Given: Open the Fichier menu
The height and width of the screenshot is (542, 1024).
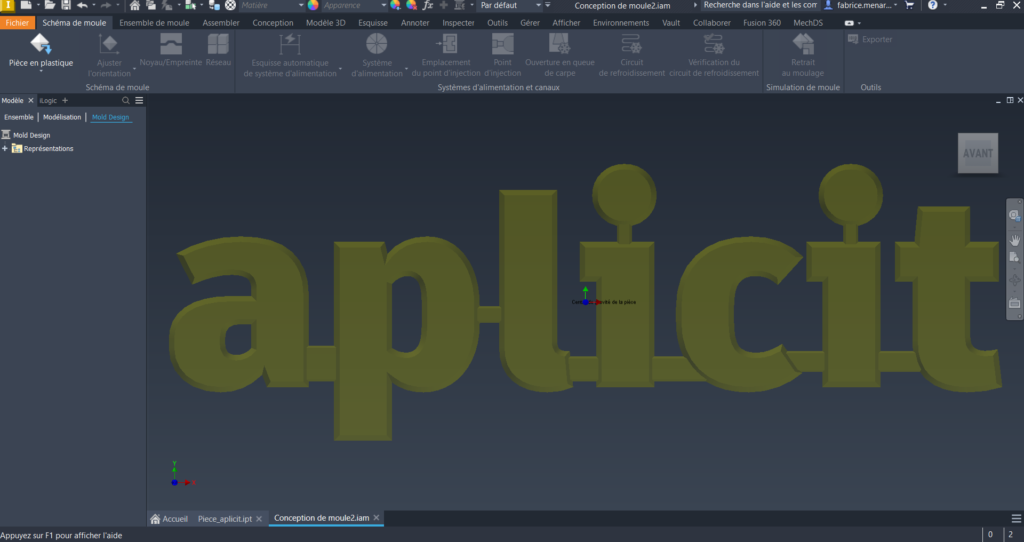Looking at the screenshot, I should click(17, 22).
